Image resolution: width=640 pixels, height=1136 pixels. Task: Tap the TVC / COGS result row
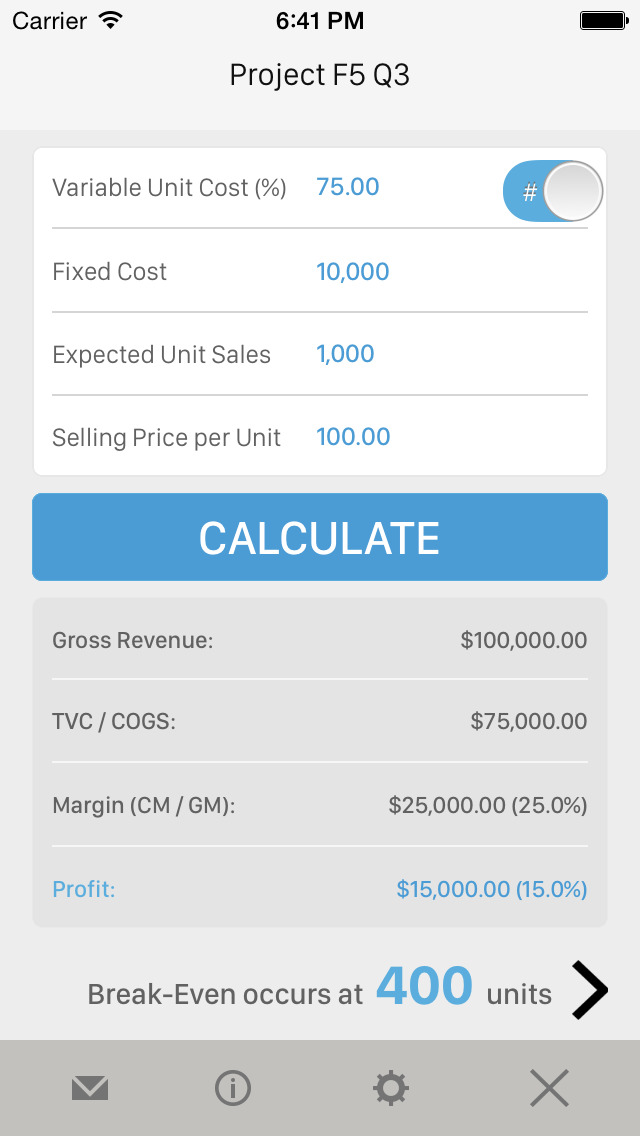click(320, 721)
